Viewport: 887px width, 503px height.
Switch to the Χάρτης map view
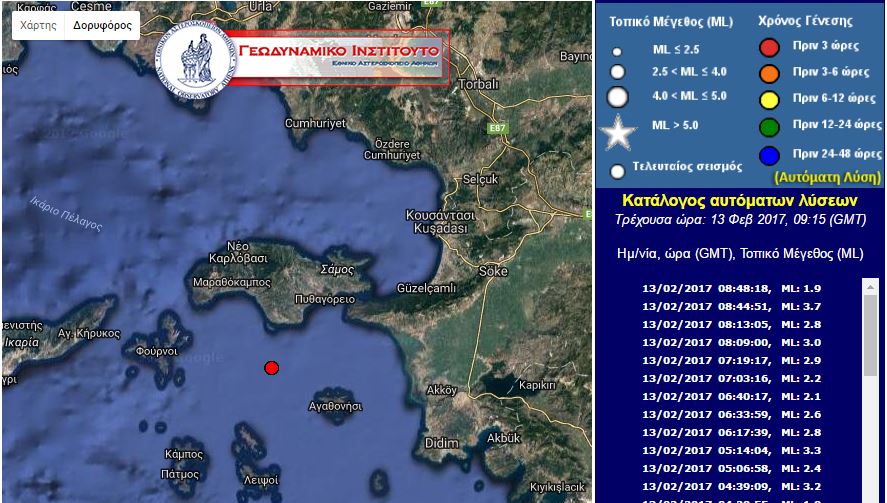click(39, 25)
